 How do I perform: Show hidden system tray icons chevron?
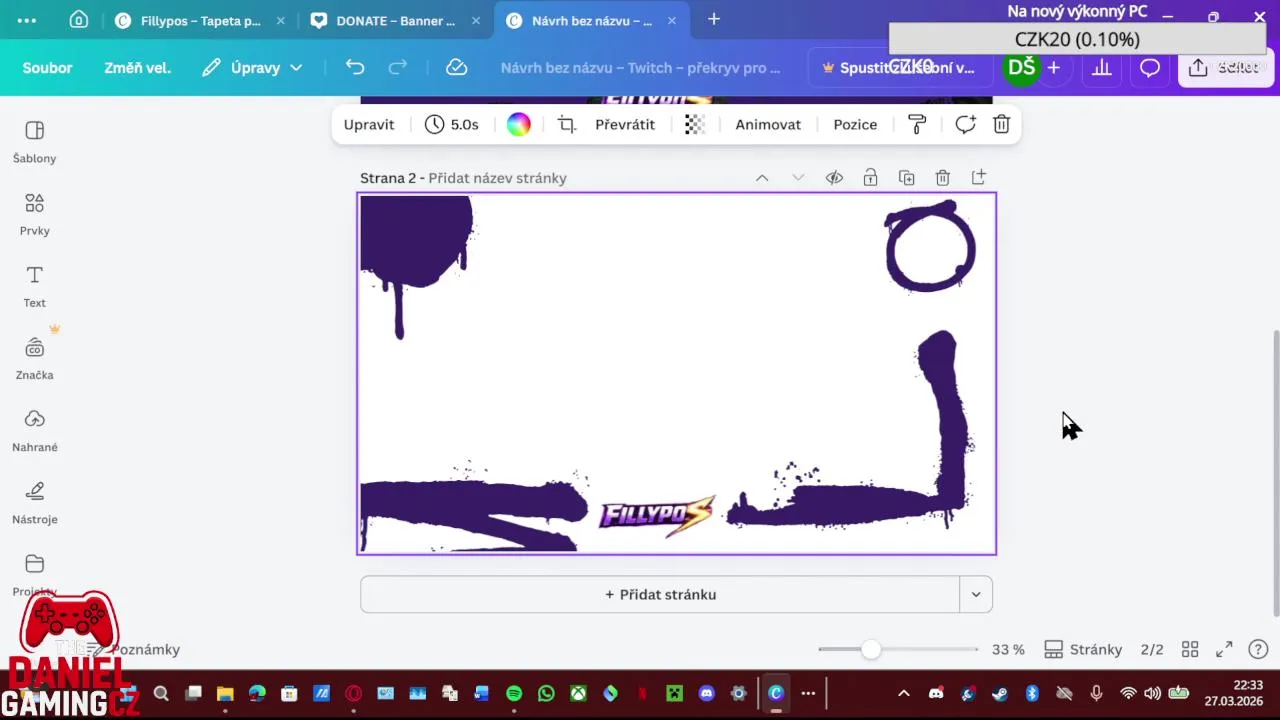point(904,693)
